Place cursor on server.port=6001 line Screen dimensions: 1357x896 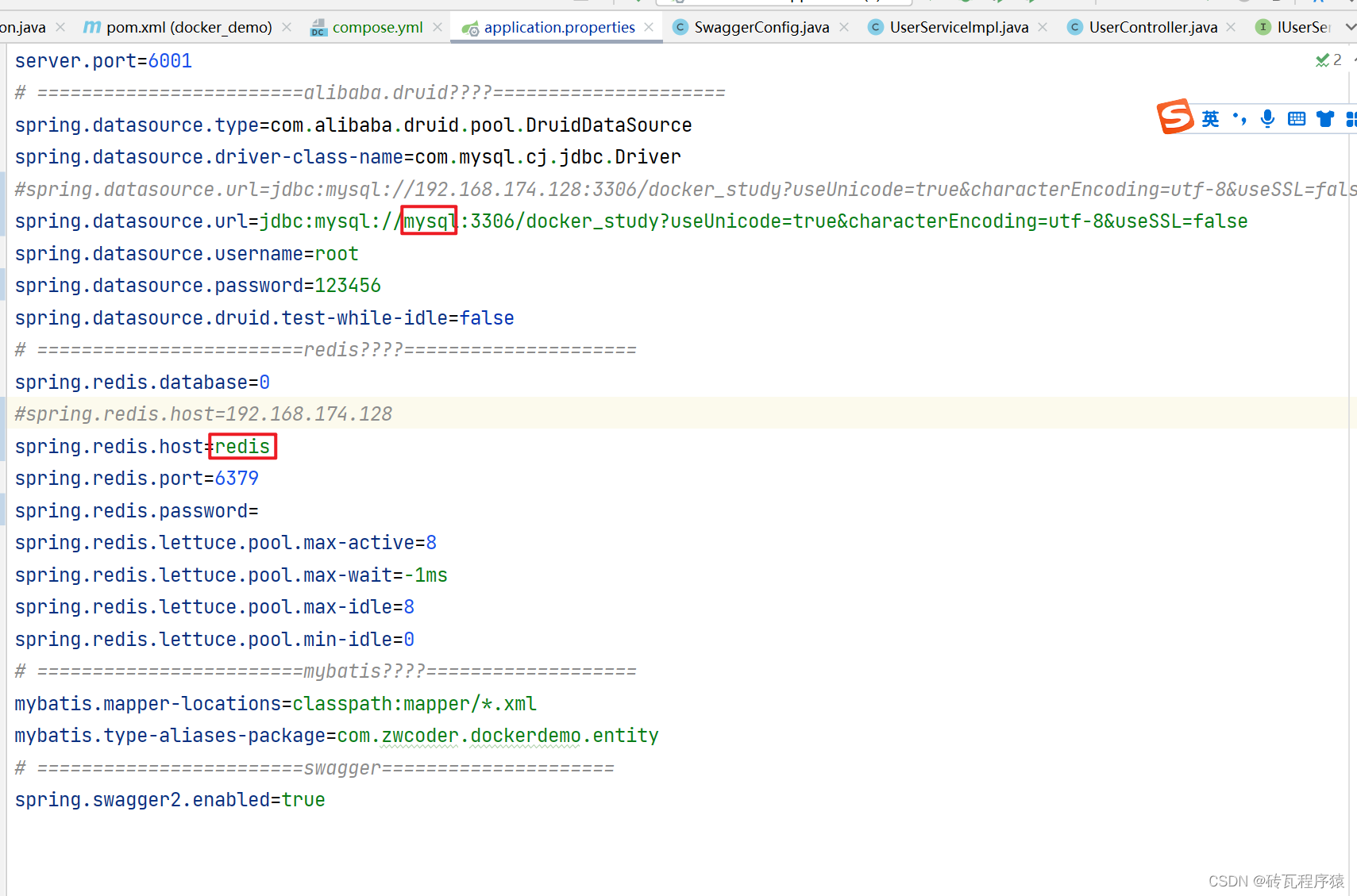point(103,61)
